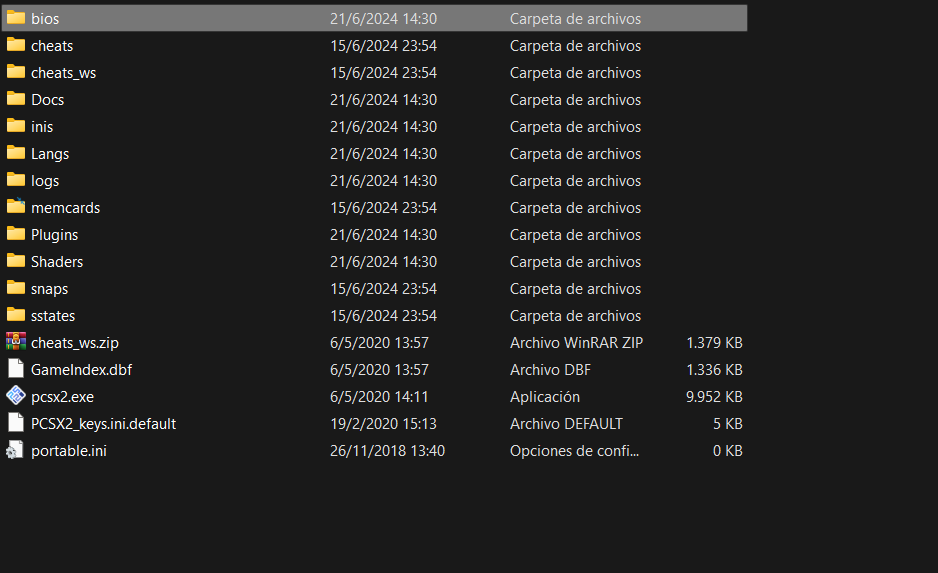Select the logs folder name
The image size is (938, 573).
pos(45,181)
